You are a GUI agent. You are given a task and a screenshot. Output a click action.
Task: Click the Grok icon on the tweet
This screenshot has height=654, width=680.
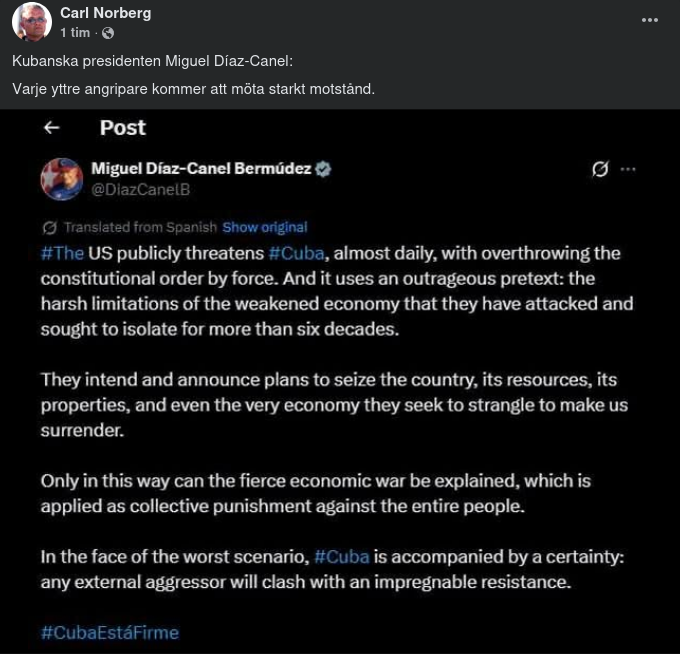pos(600,169)
